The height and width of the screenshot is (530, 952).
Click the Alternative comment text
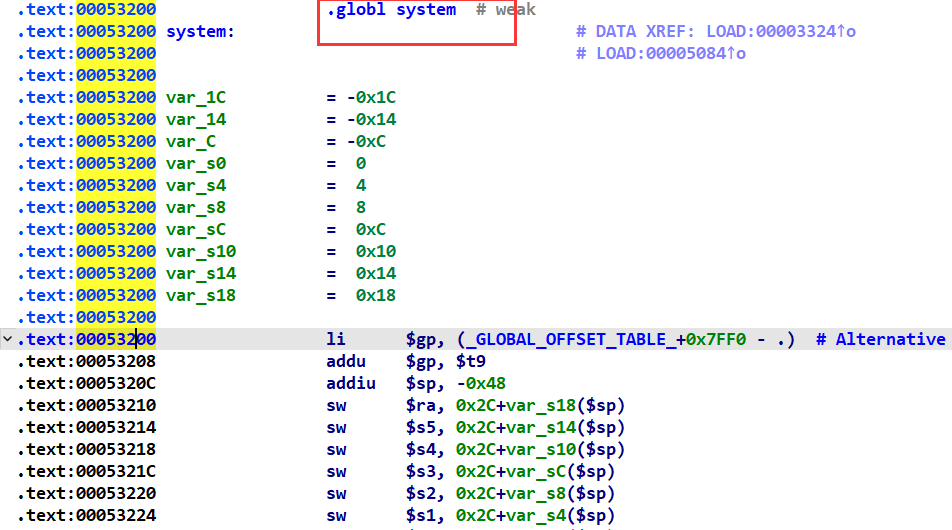(890, 339)
